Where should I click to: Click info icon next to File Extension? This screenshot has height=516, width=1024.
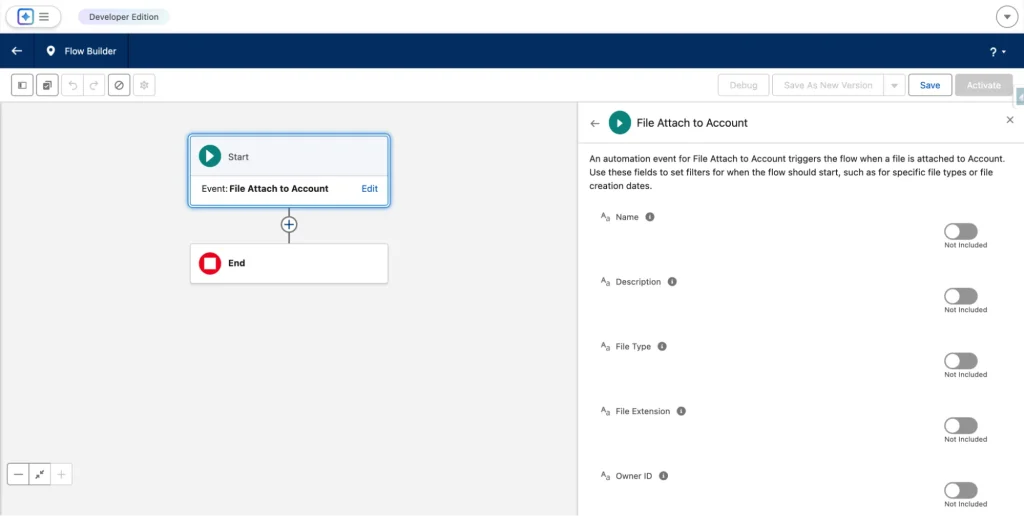point(681,411)
